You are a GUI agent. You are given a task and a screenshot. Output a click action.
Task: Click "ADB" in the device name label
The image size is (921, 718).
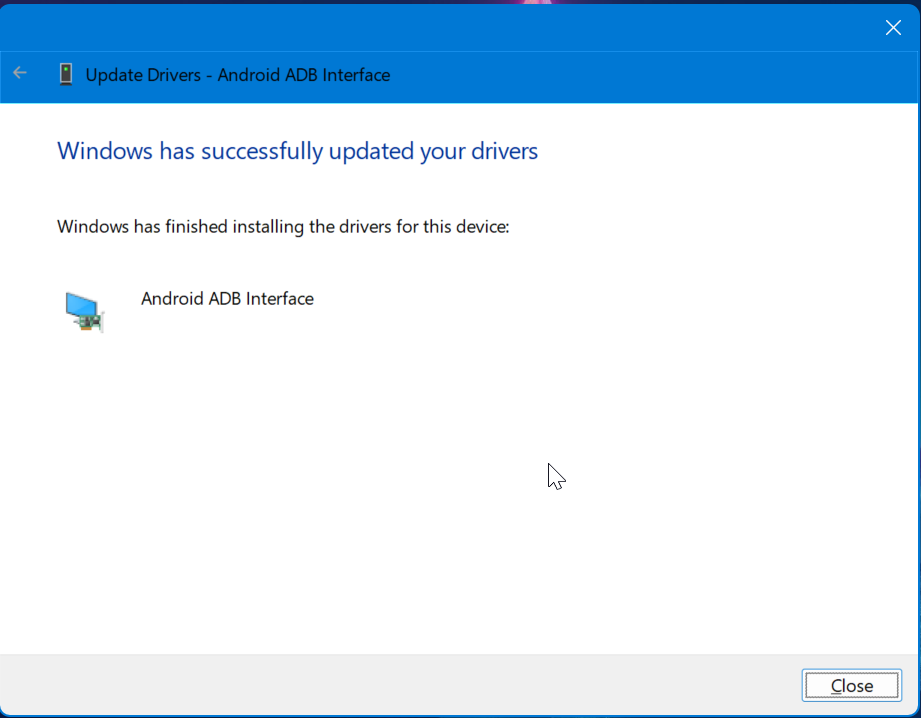tap(224, 299)
